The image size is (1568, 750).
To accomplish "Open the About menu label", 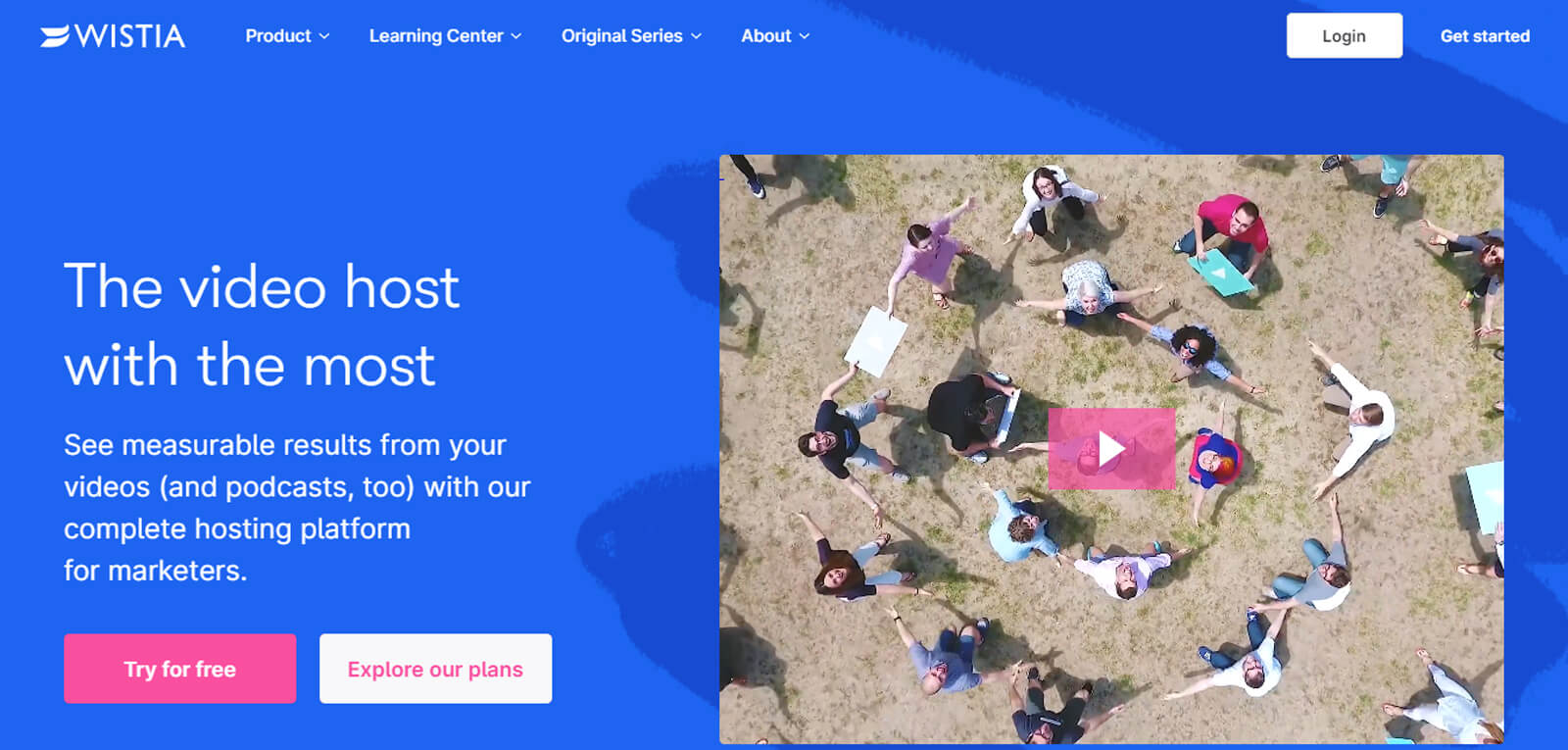I will (x=766, y=36).
